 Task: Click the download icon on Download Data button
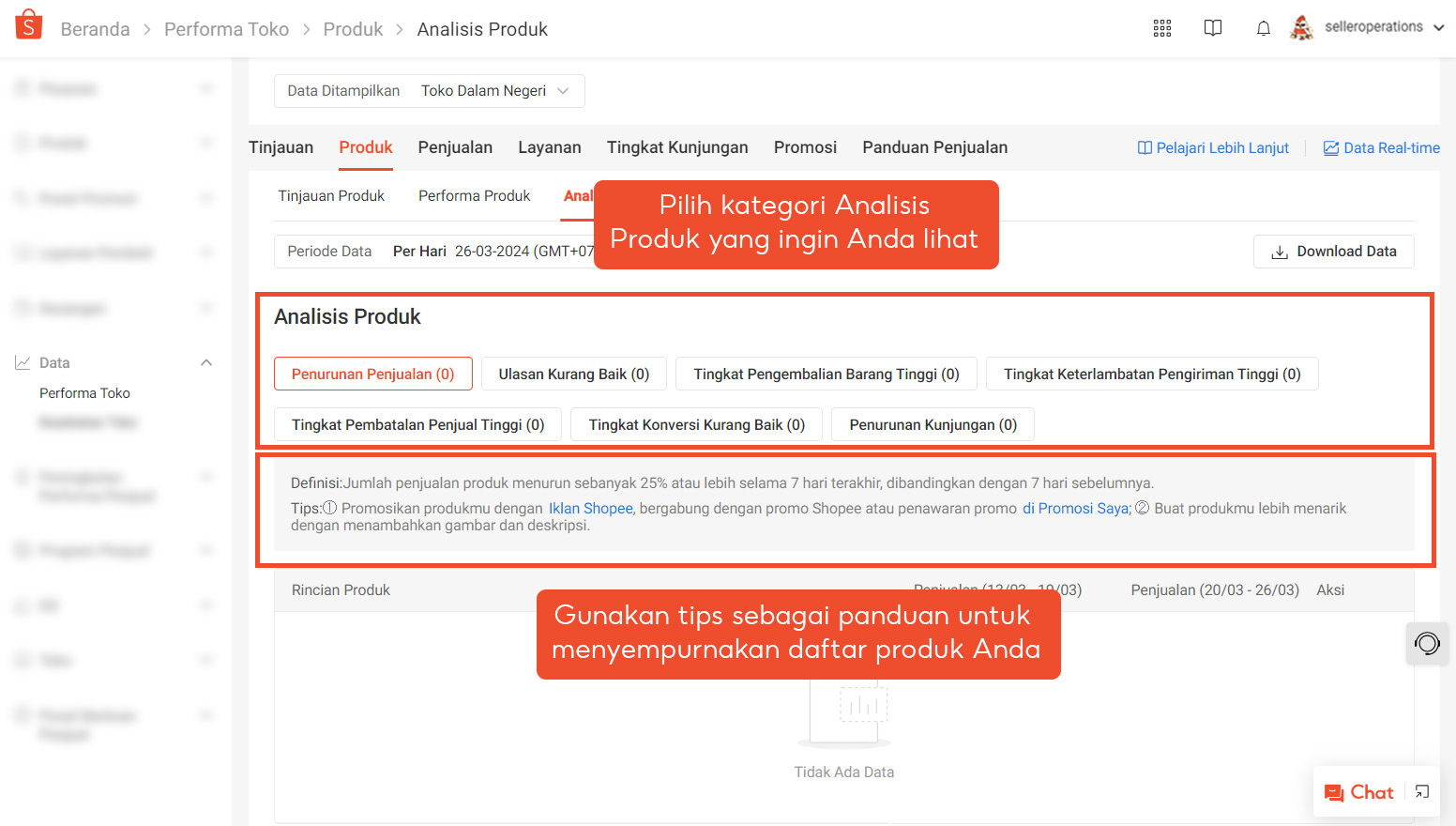coord(1280,252)
